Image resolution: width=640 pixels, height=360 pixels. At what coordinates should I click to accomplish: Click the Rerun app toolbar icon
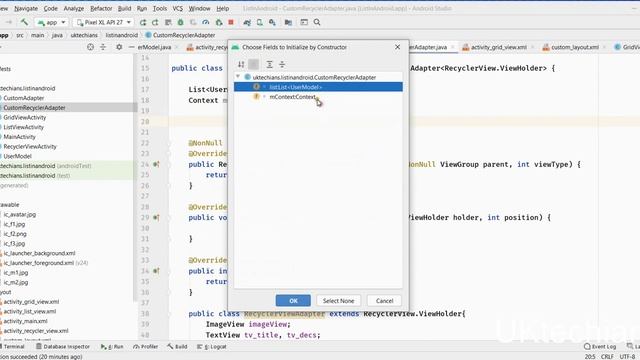tap(142, 22)
